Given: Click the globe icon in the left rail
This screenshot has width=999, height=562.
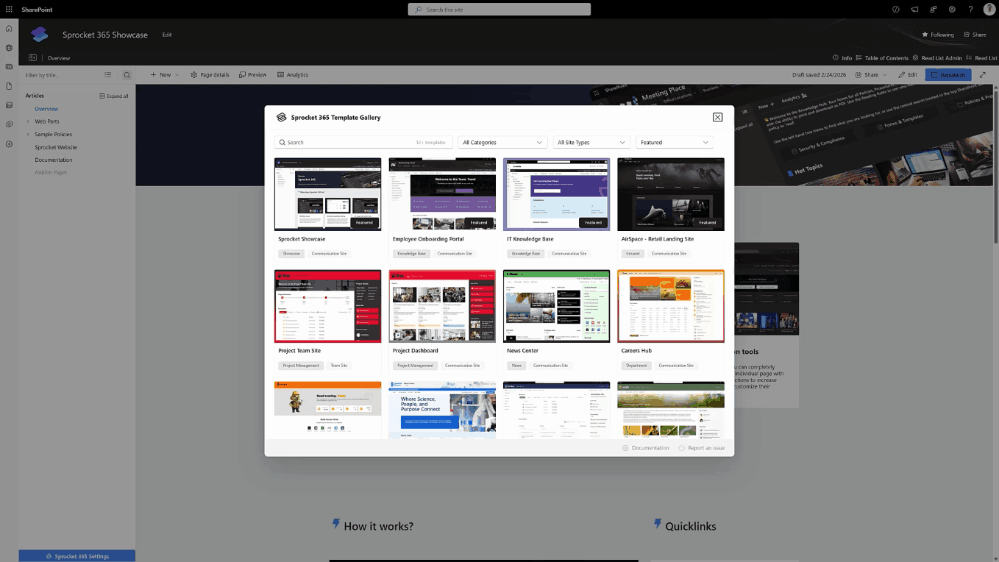Looking at the screenshot, I should [9, 47].
